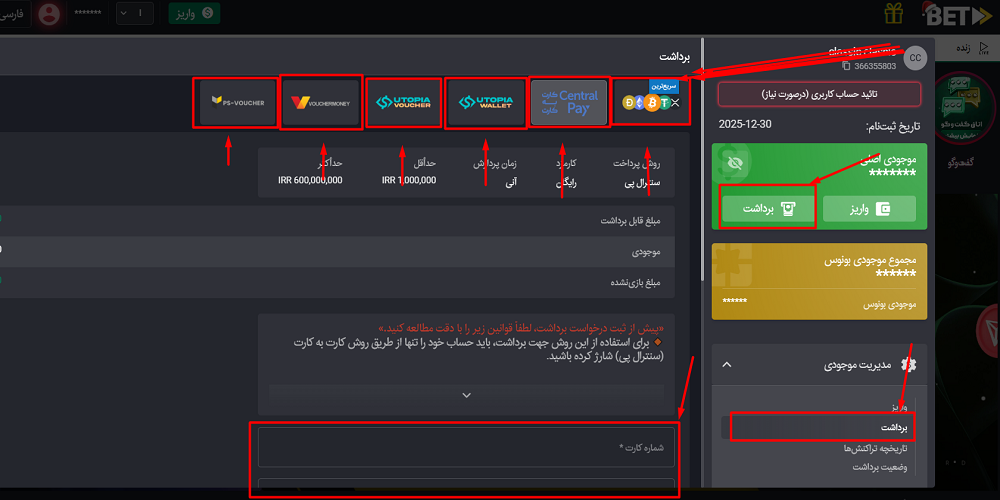Expand the withdrawal rules chevron

point(466,395)
